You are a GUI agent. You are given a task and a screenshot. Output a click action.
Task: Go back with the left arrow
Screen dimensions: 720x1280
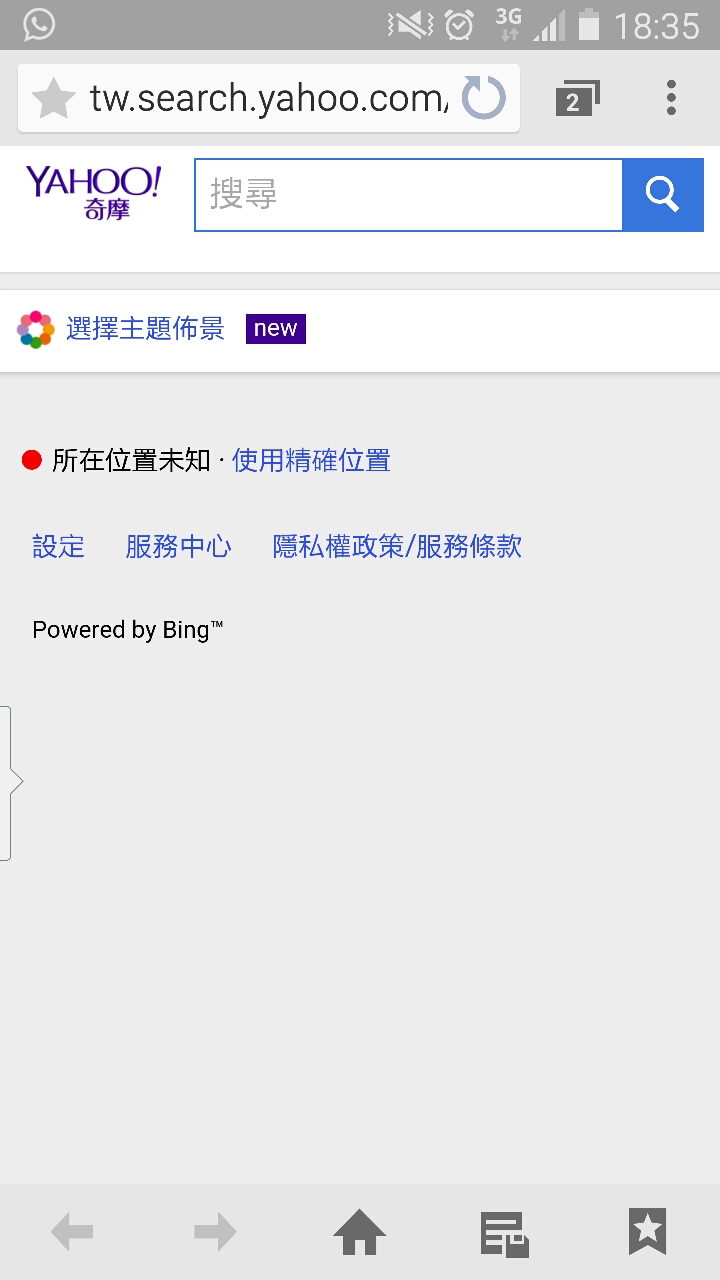(x=72, y=1232)
